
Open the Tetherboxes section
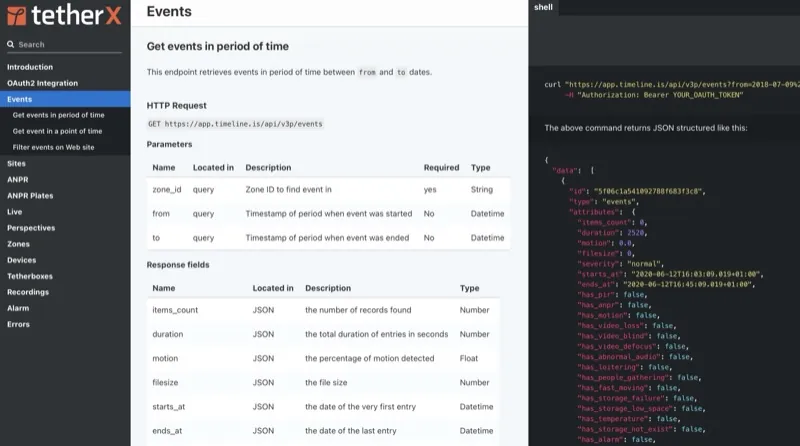30,276
